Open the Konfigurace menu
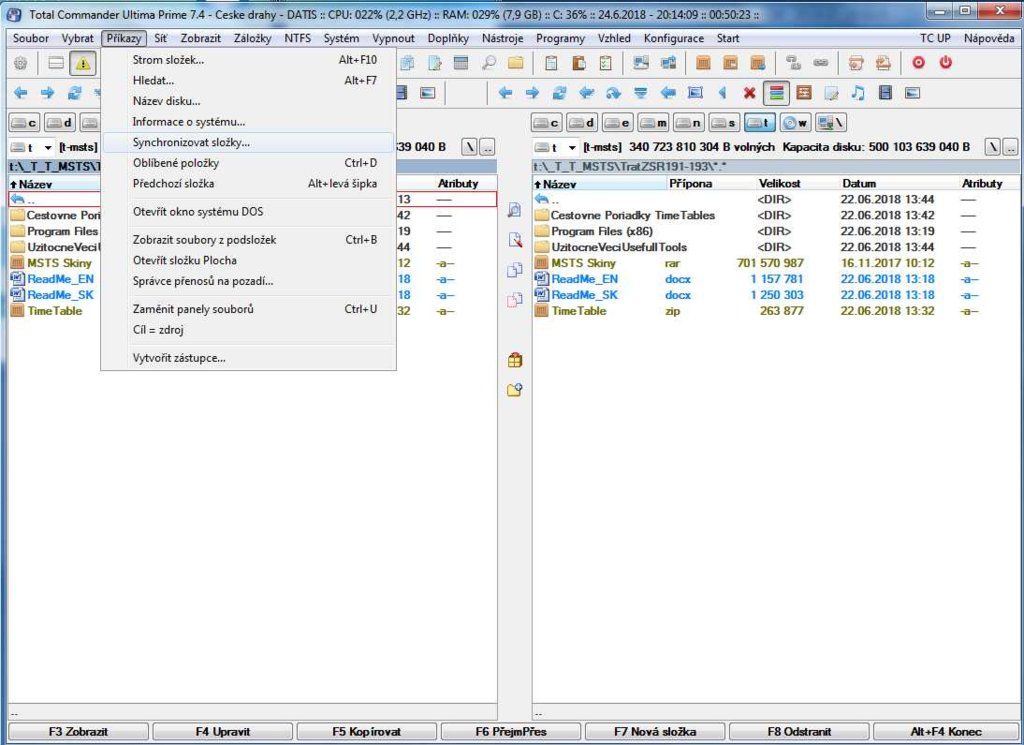Image resolution: width=1024 pixels, height=745 pixels. [x=673, y=39]
